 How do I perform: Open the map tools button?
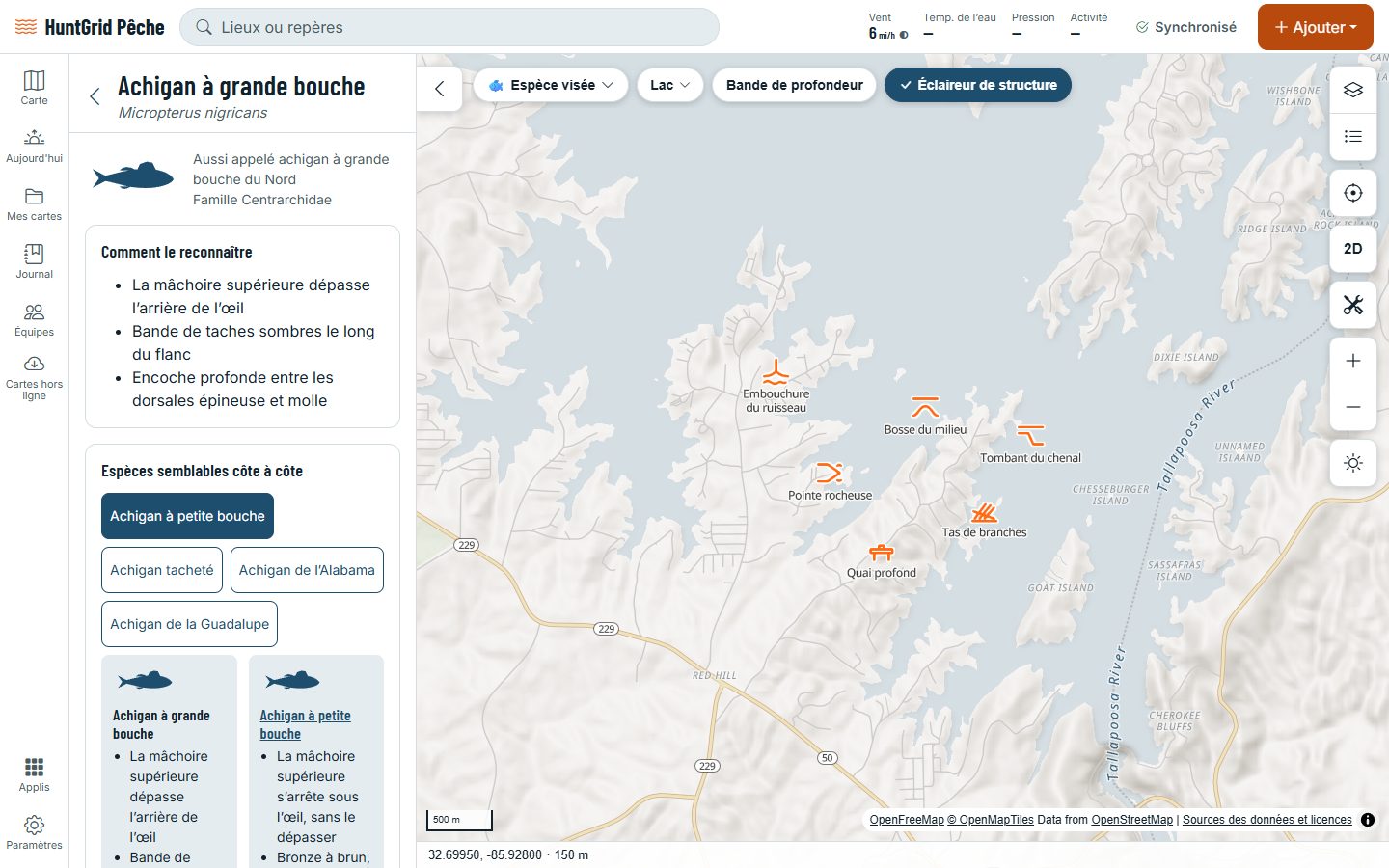(1353, 305)
